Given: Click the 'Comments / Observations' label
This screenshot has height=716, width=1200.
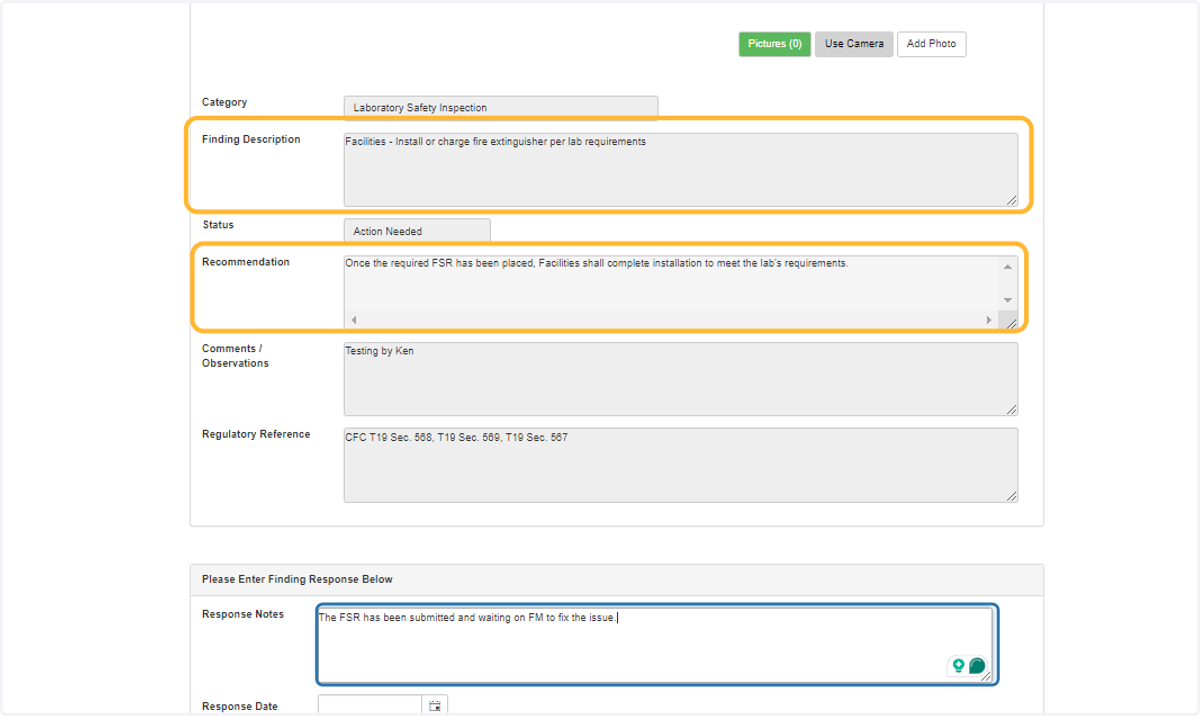Looking at the screenshot, I should pos(236,356).
